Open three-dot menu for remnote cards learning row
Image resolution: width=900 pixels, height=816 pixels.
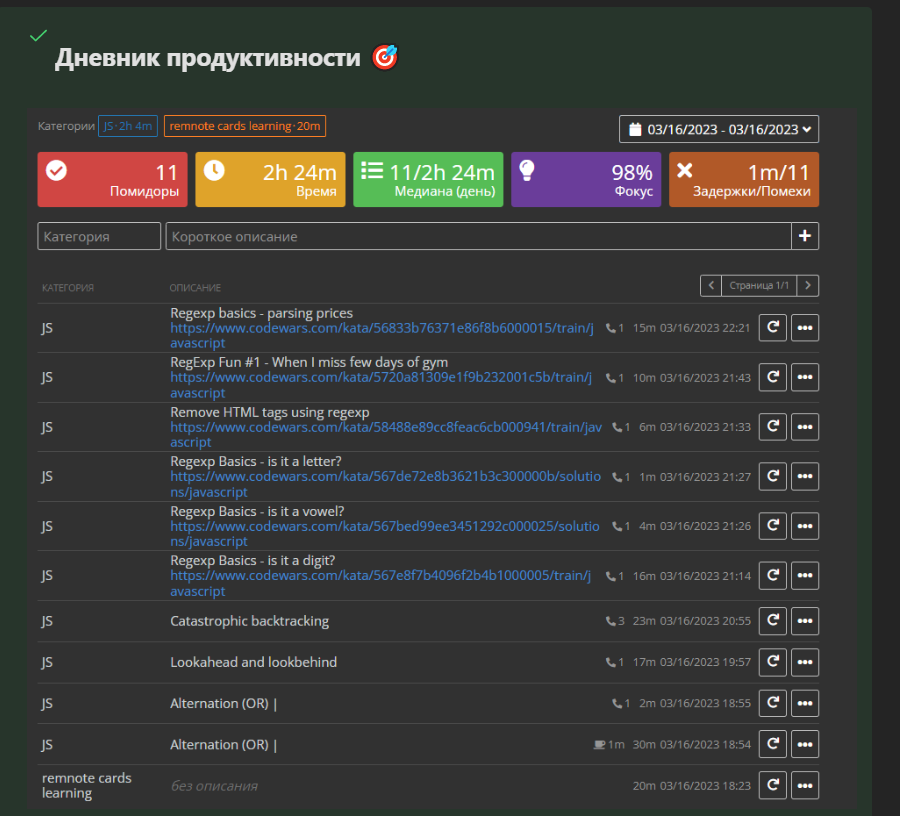pyautogui.click(x=805, y=786)
